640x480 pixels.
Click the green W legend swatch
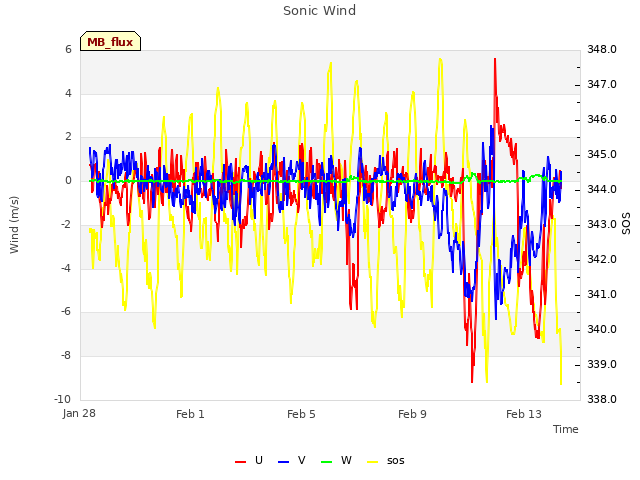[327, 462]
